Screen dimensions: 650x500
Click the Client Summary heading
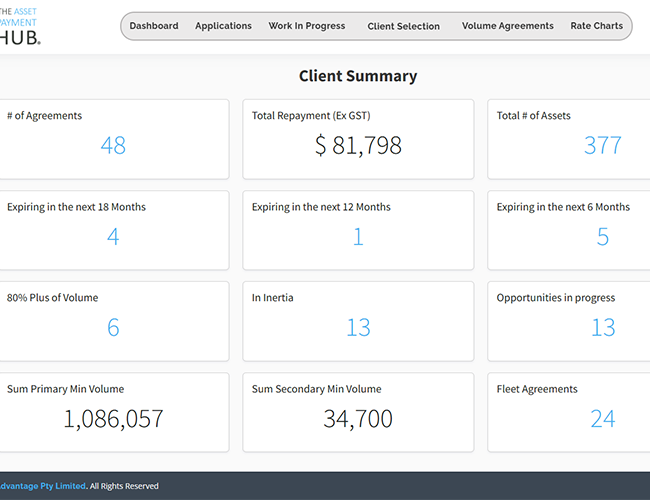358,76
